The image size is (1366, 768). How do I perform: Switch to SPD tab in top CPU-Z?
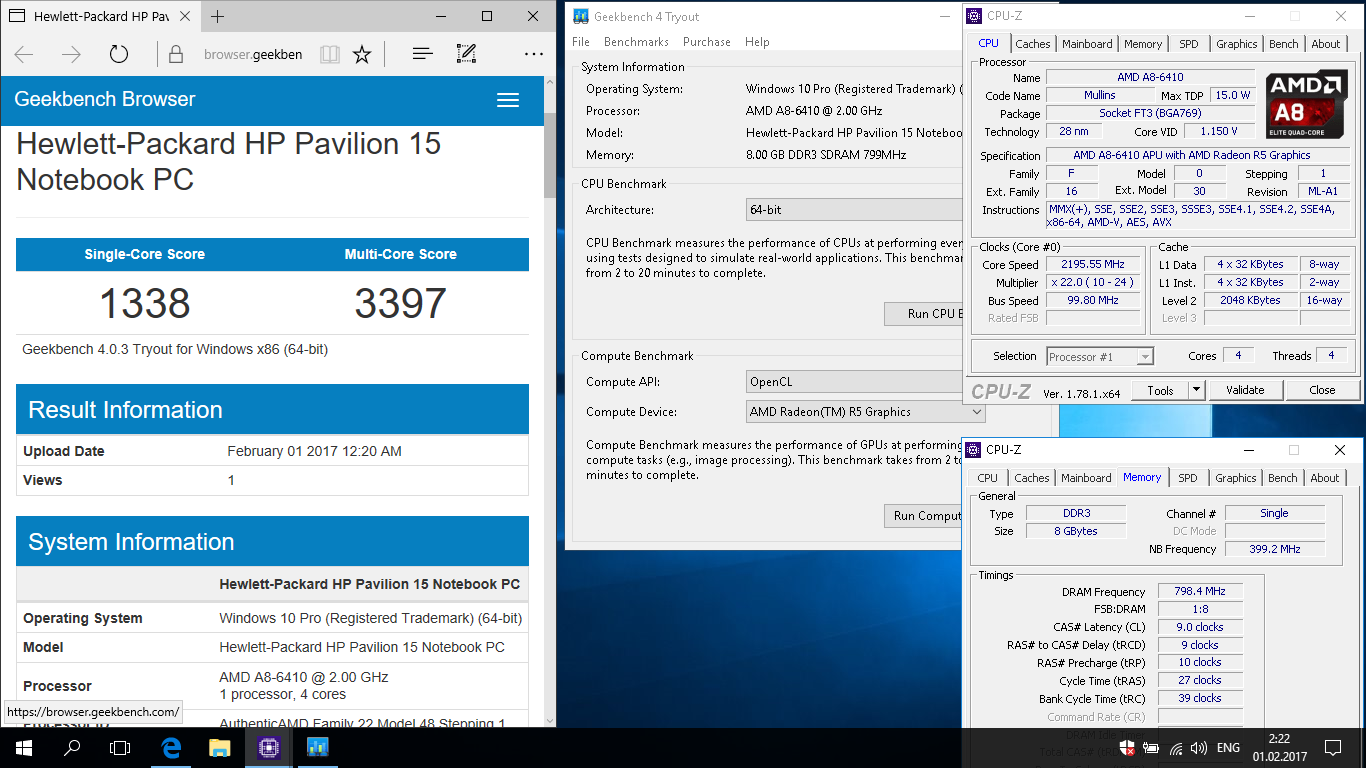(1188, 44)
